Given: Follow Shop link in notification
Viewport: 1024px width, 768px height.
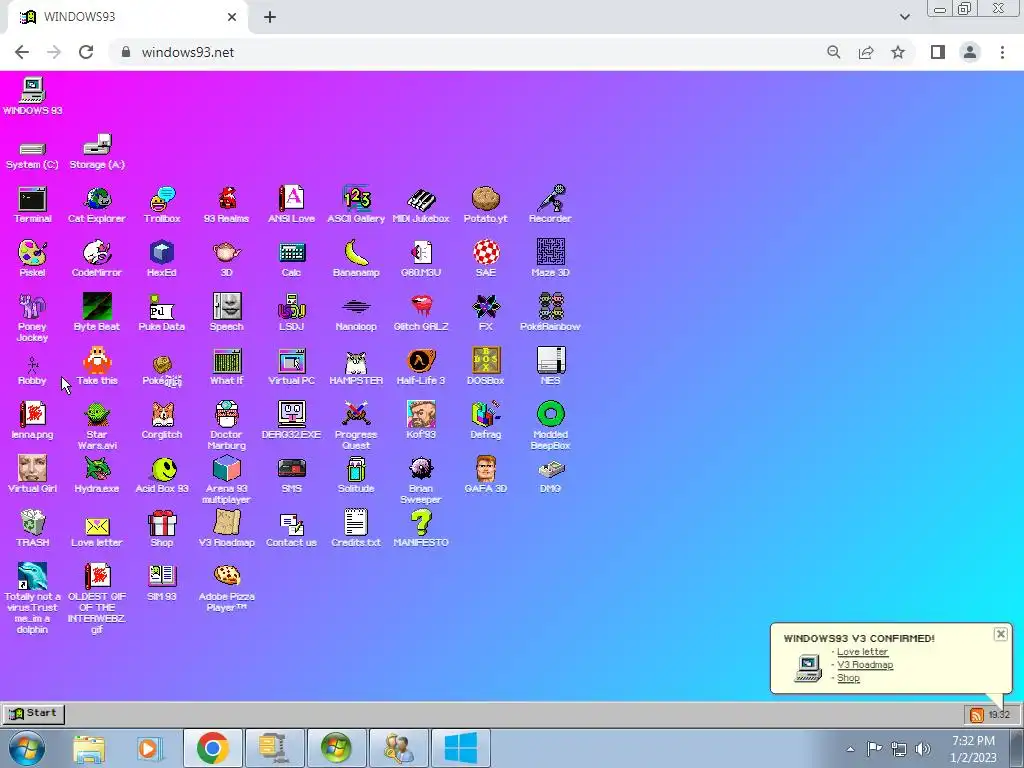Looking at the screenshot, I should tap(848, 678).
